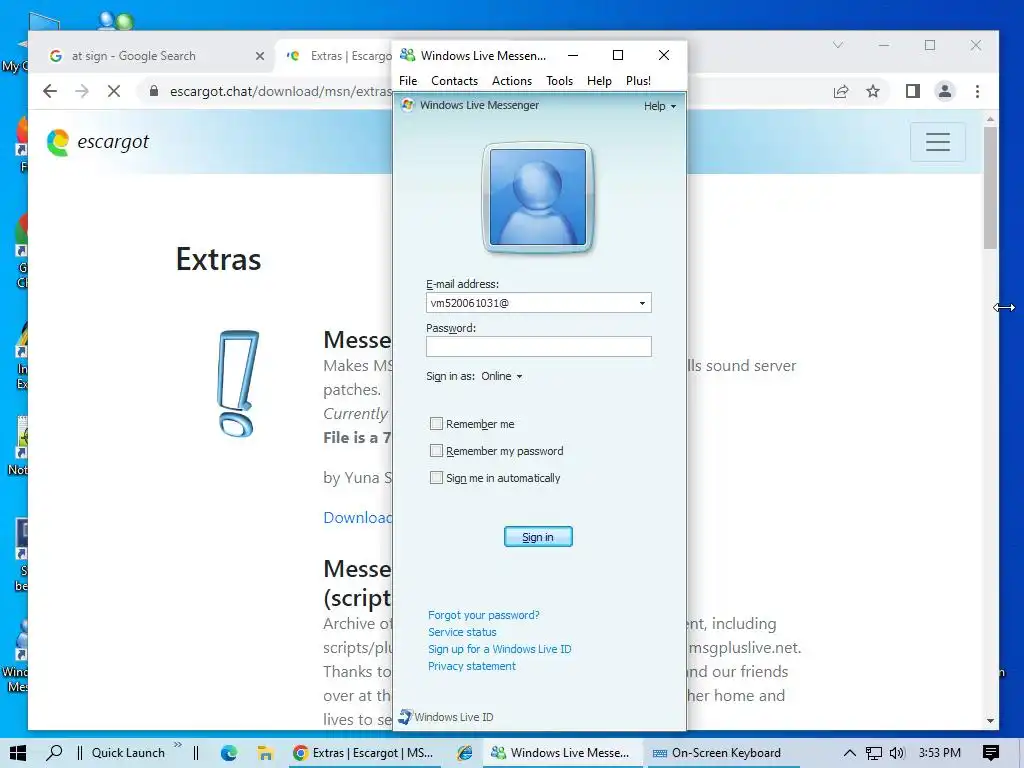Click the Password input field
This screenshot has height=768, width=1024.
[538, 347]
